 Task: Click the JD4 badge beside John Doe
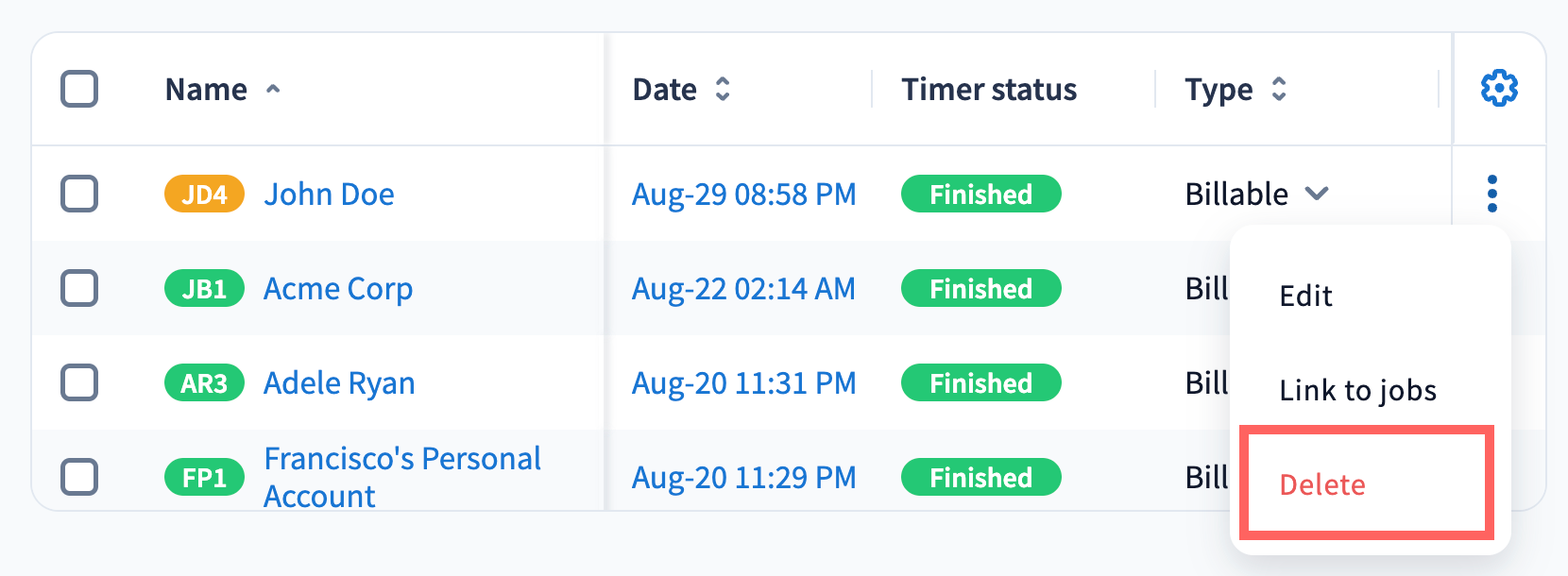pyautogui.click(x=204, y=195)
